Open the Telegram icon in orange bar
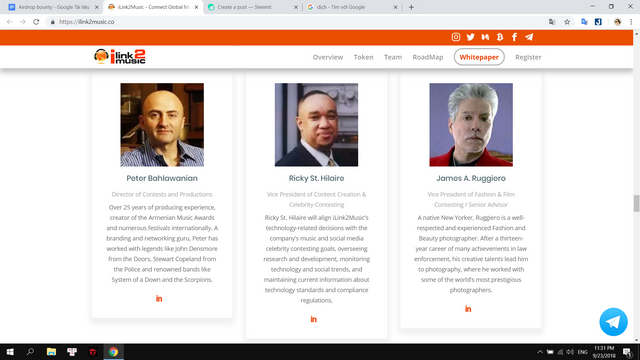 pyautogui.click(x=529, y=37)
